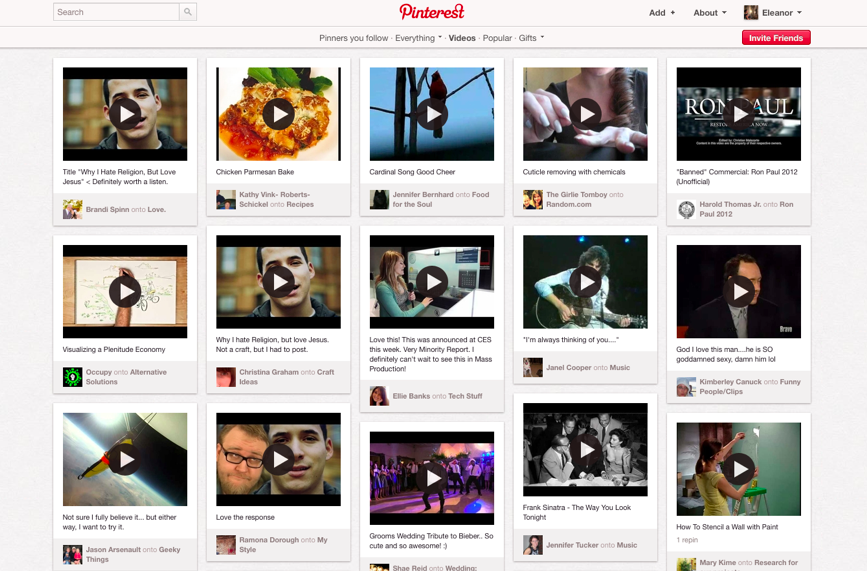This screenshot has width=867, height=571.
Task: Open Ramona Dorough's profile link
Action: 269,540
